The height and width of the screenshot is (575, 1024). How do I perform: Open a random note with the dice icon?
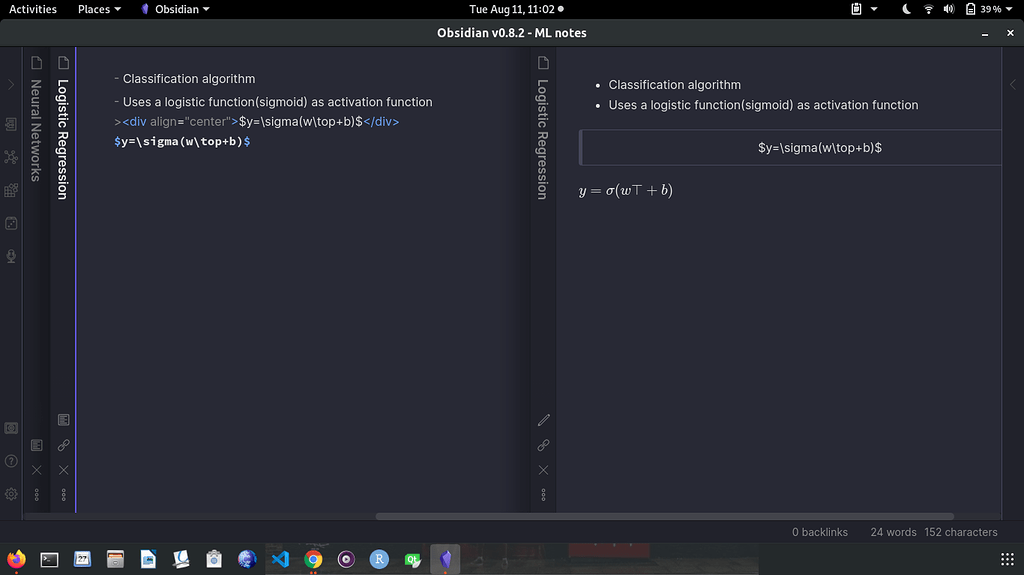(11, 223)
